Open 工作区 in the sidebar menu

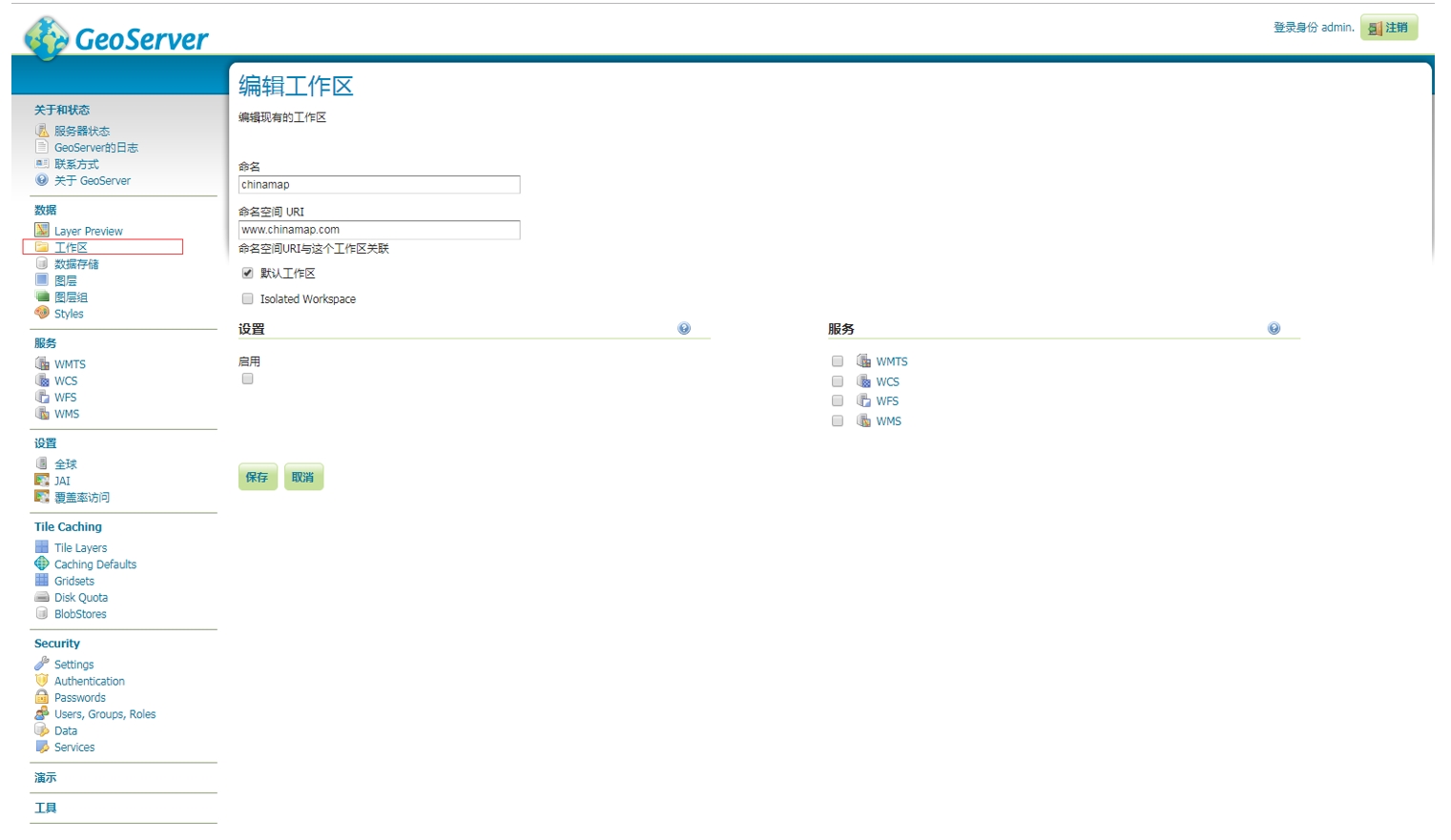click(x=71, y=248)
